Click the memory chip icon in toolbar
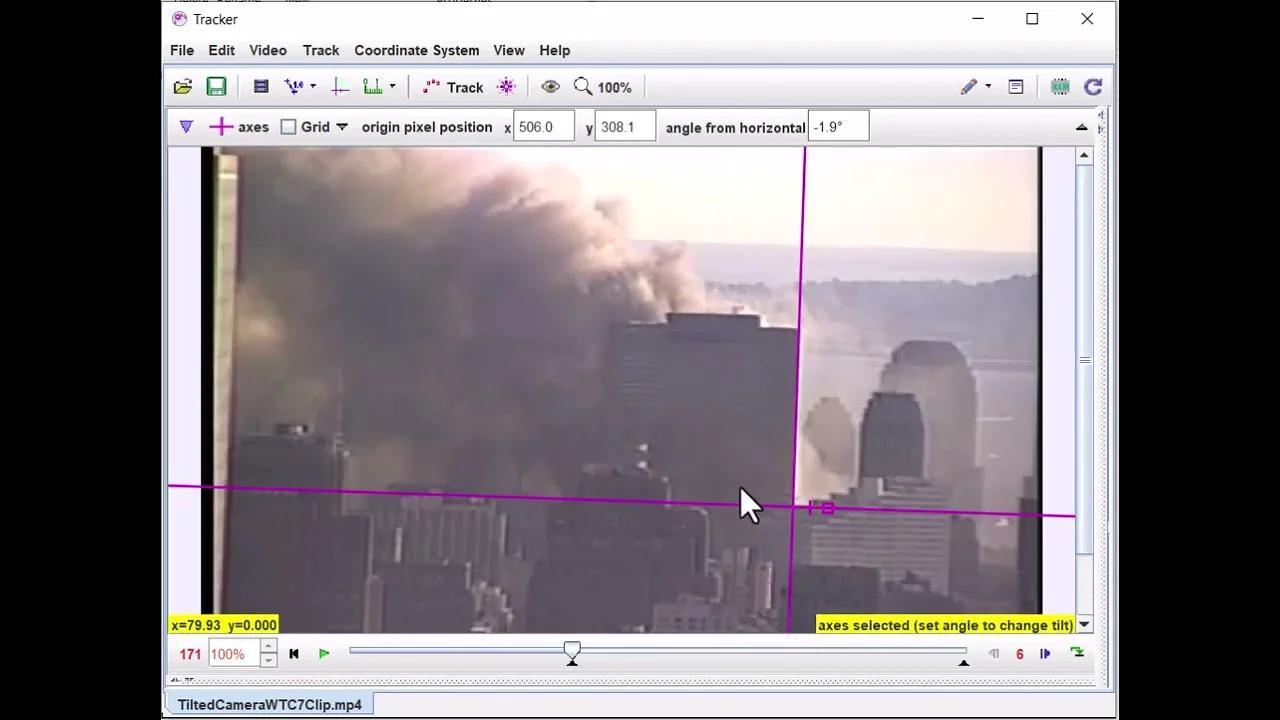The width and height of the screenshot is (1280, 720). tap(1060, 87)
